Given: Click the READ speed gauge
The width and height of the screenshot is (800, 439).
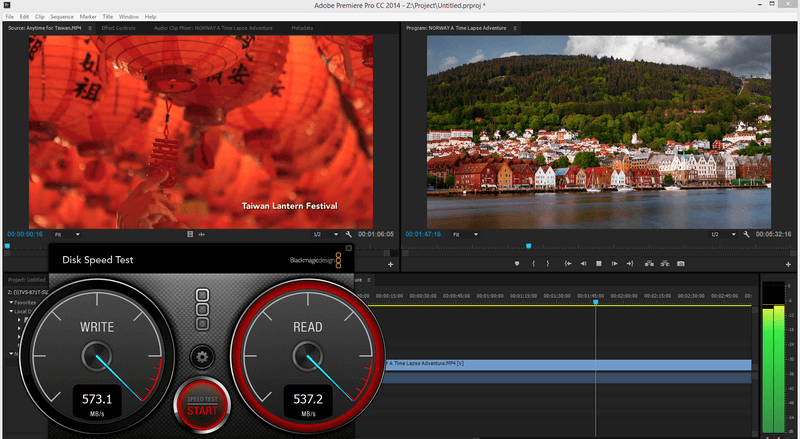Looking at the screenshot, I should tap(308, 354).
